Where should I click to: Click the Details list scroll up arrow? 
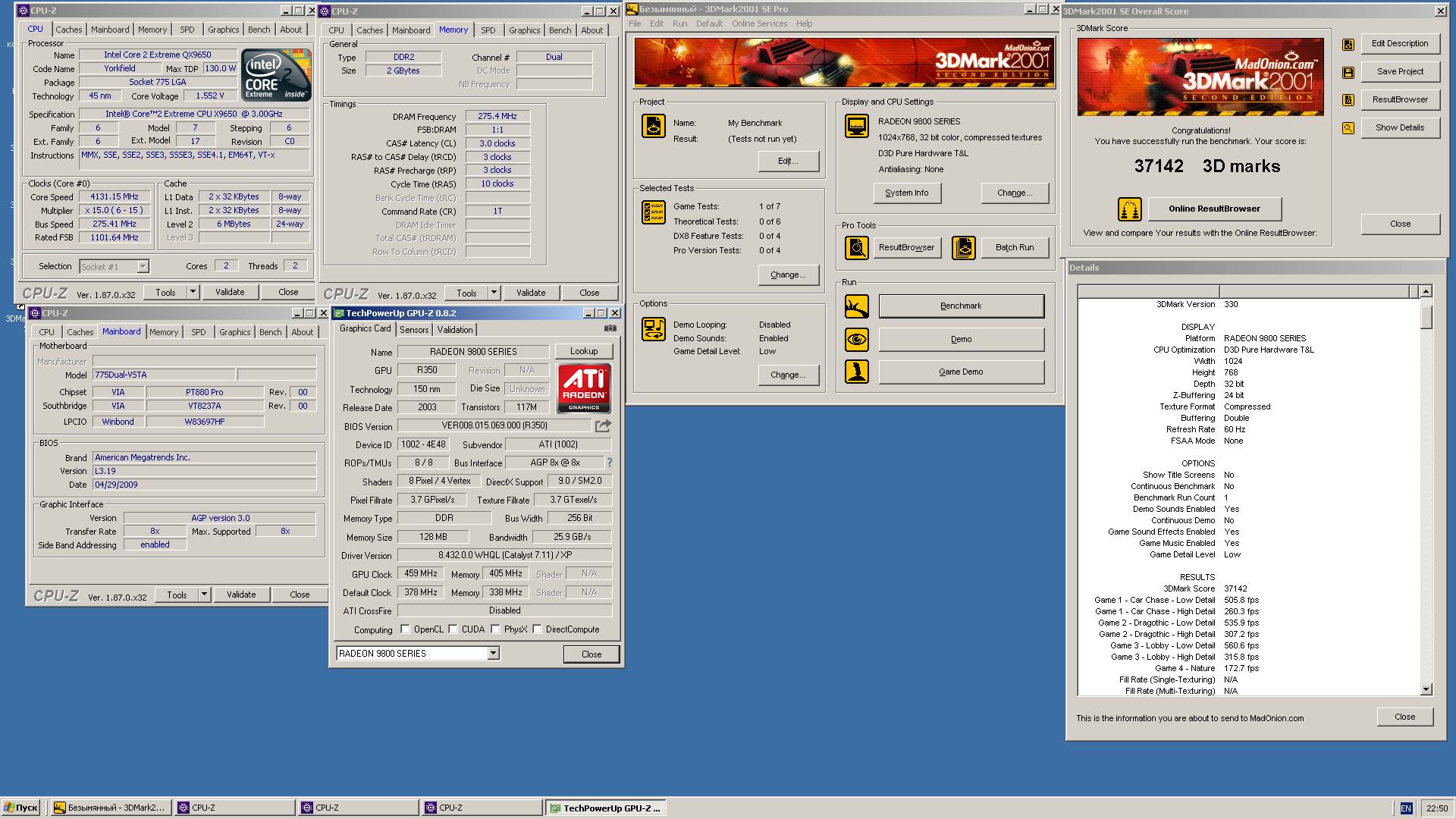[x=1426, y=291]
